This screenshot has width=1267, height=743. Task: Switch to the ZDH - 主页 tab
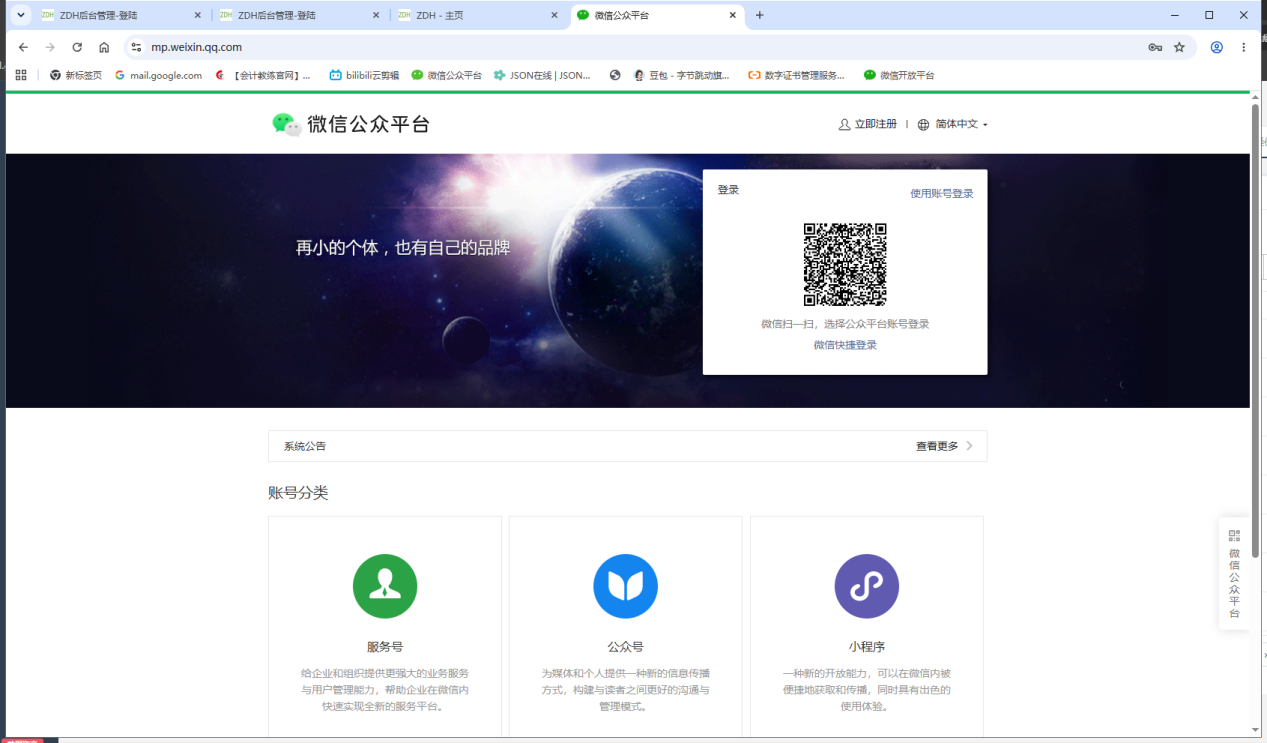click(478, 15)
